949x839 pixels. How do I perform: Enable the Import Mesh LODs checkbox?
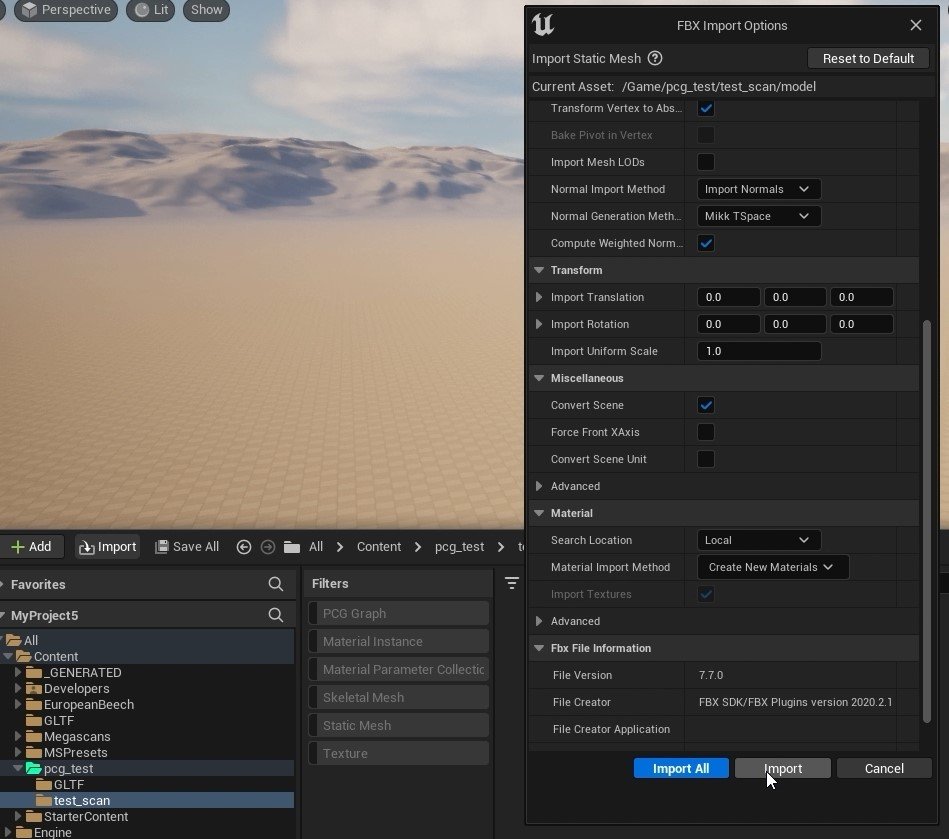click(x=706, y=161)
